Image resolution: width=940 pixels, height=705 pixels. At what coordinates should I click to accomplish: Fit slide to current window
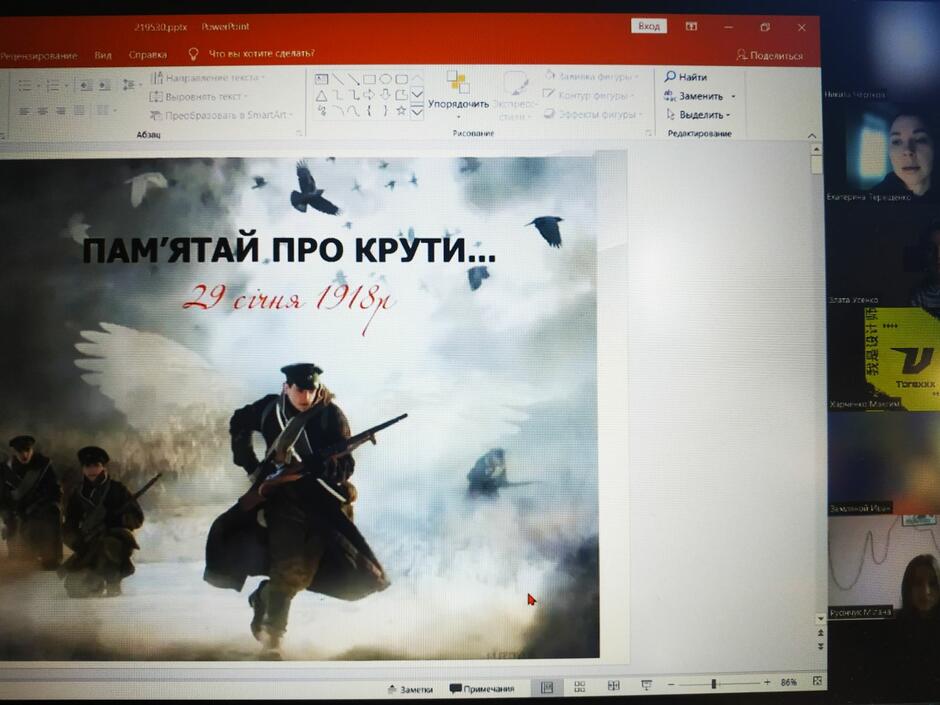coord(817,681)
